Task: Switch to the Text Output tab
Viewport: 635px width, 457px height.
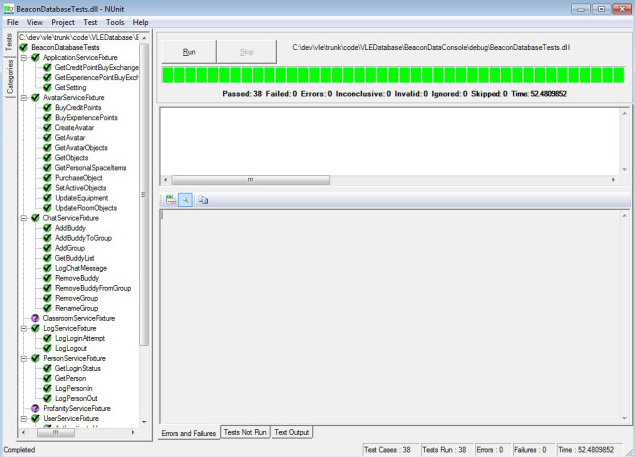Action: (292, 432)
